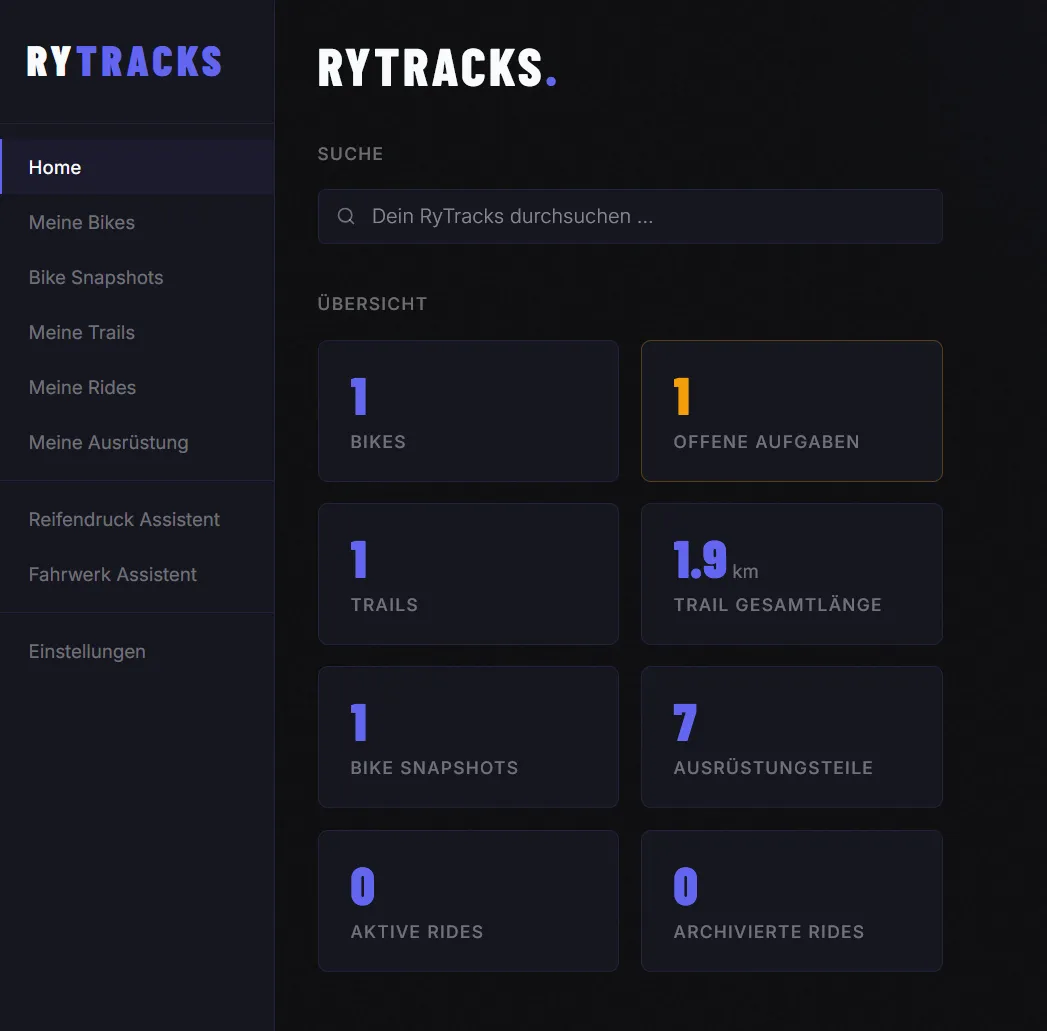Open Bike Snapshots from the navigation
The height and width of the screenshot is (1031, 1047).
click(95, 277)
